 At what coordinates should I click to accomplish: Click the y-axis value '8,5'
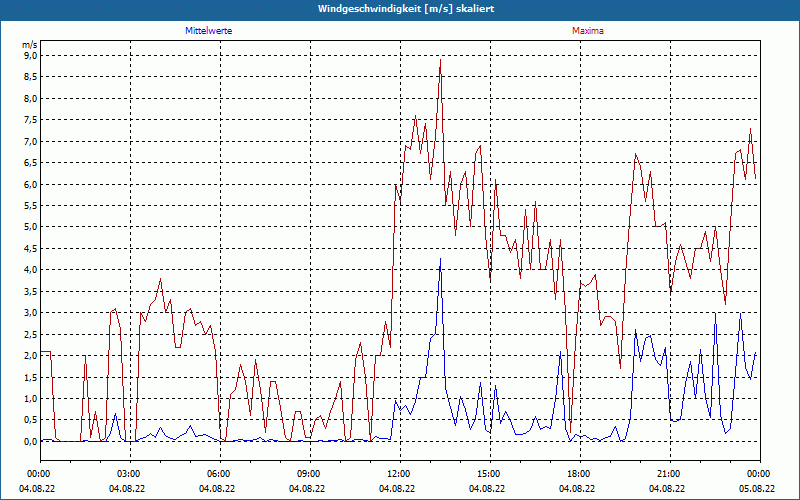[x=31, y=77]
